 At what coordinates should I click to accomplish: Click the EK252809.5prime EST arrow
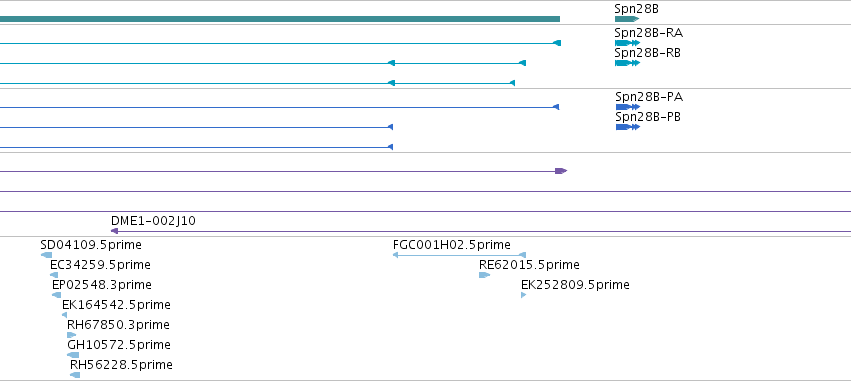coord(523,295)
